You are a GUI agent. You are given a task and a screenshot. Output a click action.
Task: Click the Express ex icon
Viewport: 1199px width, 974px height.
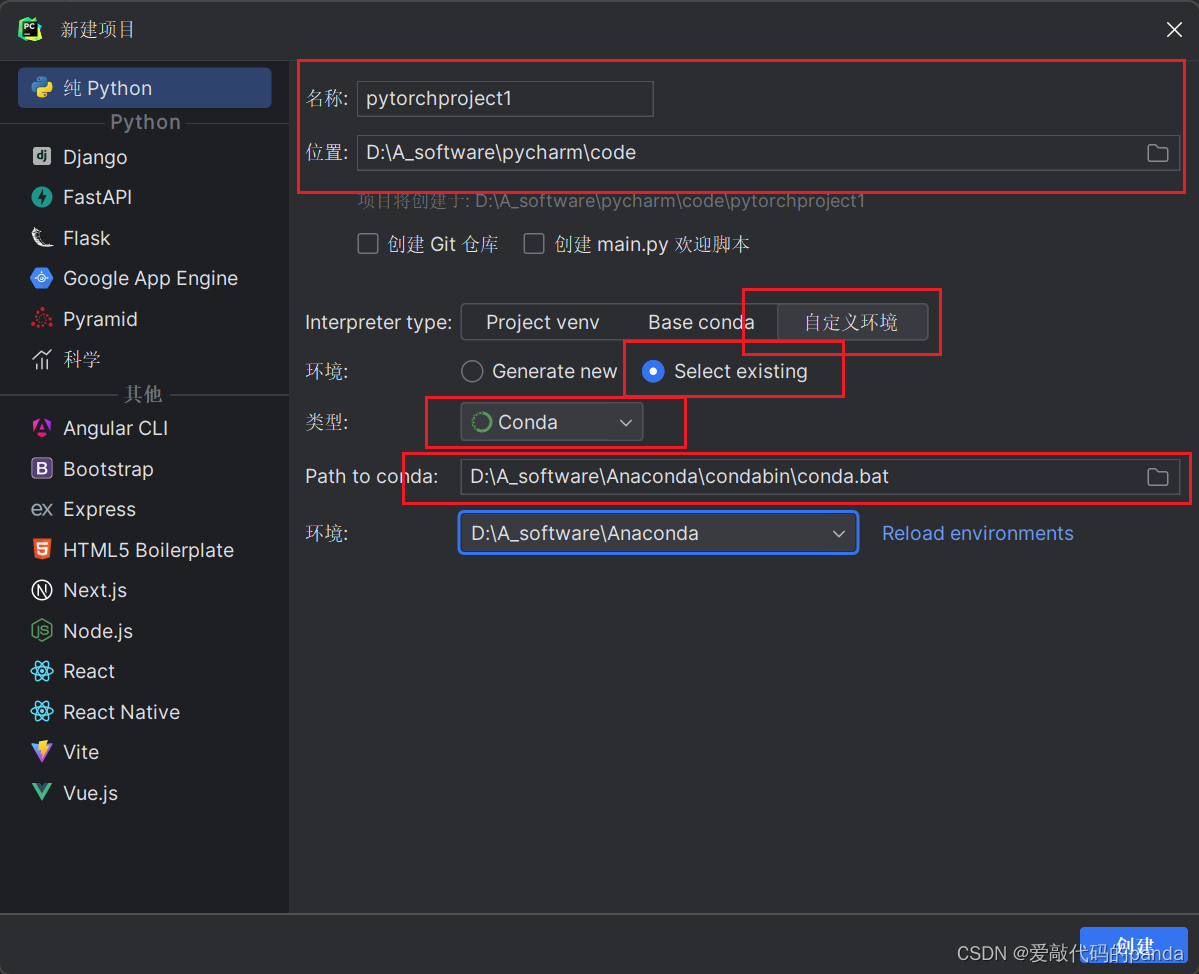(x=42, y=509)
